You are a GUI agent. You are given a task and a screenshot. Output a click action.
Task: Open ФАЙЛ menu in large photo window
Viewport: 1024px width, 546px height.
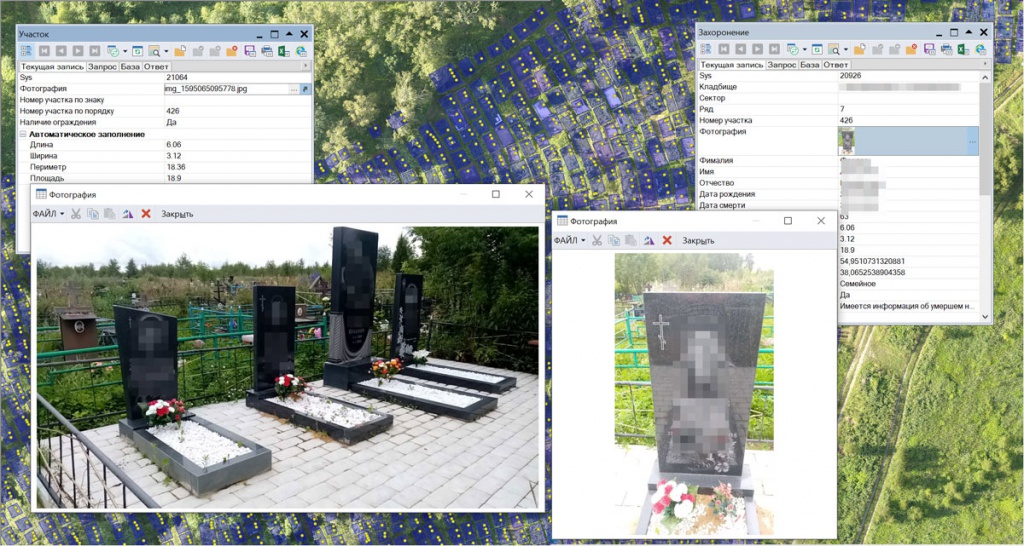point(48,214)
